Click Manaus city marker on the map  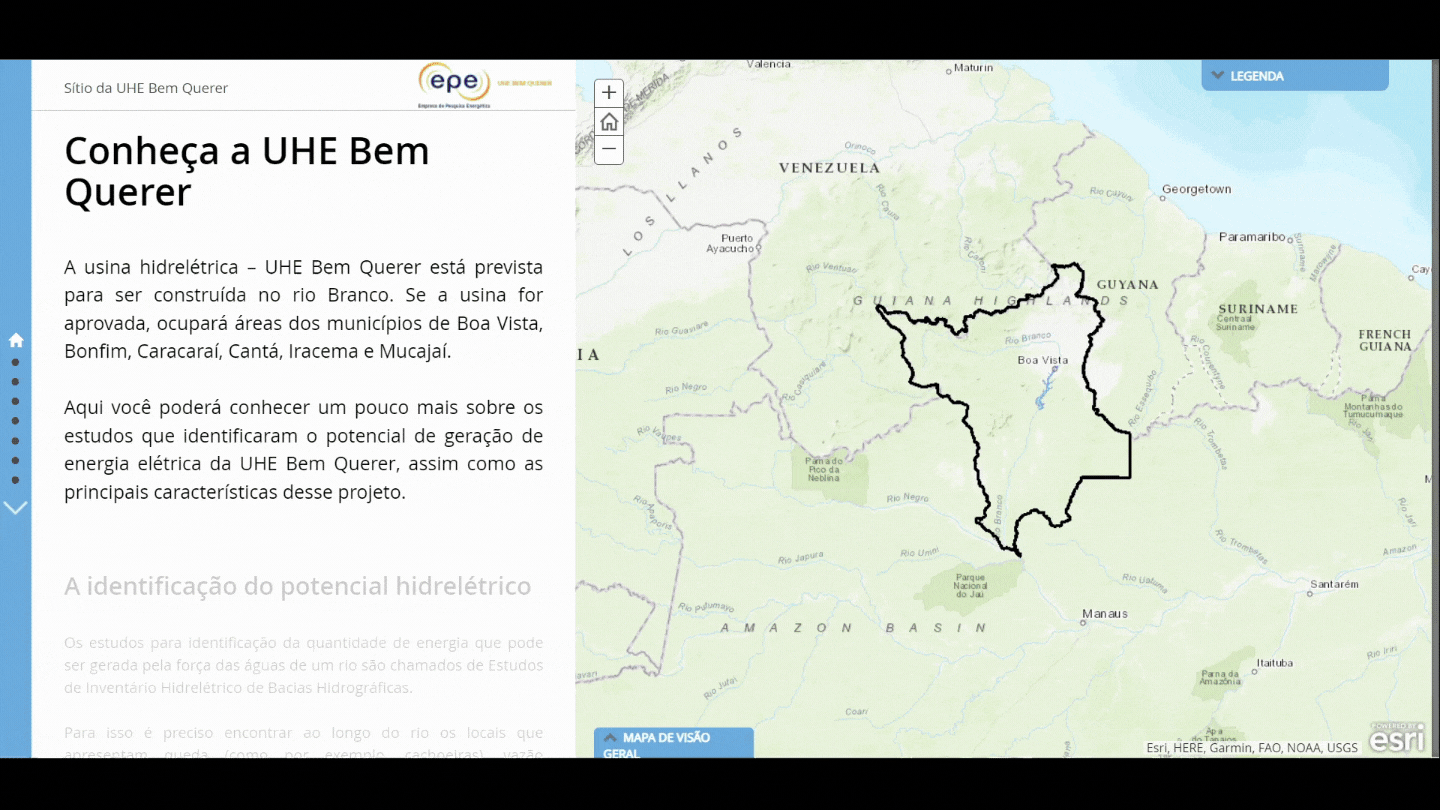pos(1083,621)
